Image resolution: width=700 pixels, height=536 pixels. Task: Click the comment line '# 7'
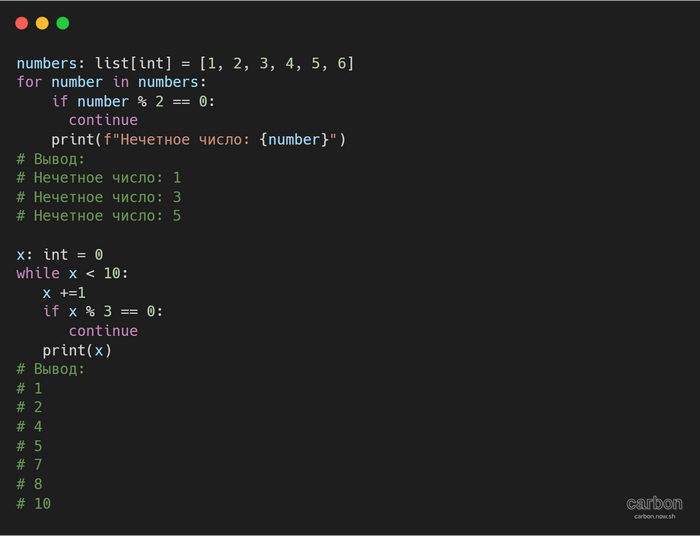coord(29,465)
